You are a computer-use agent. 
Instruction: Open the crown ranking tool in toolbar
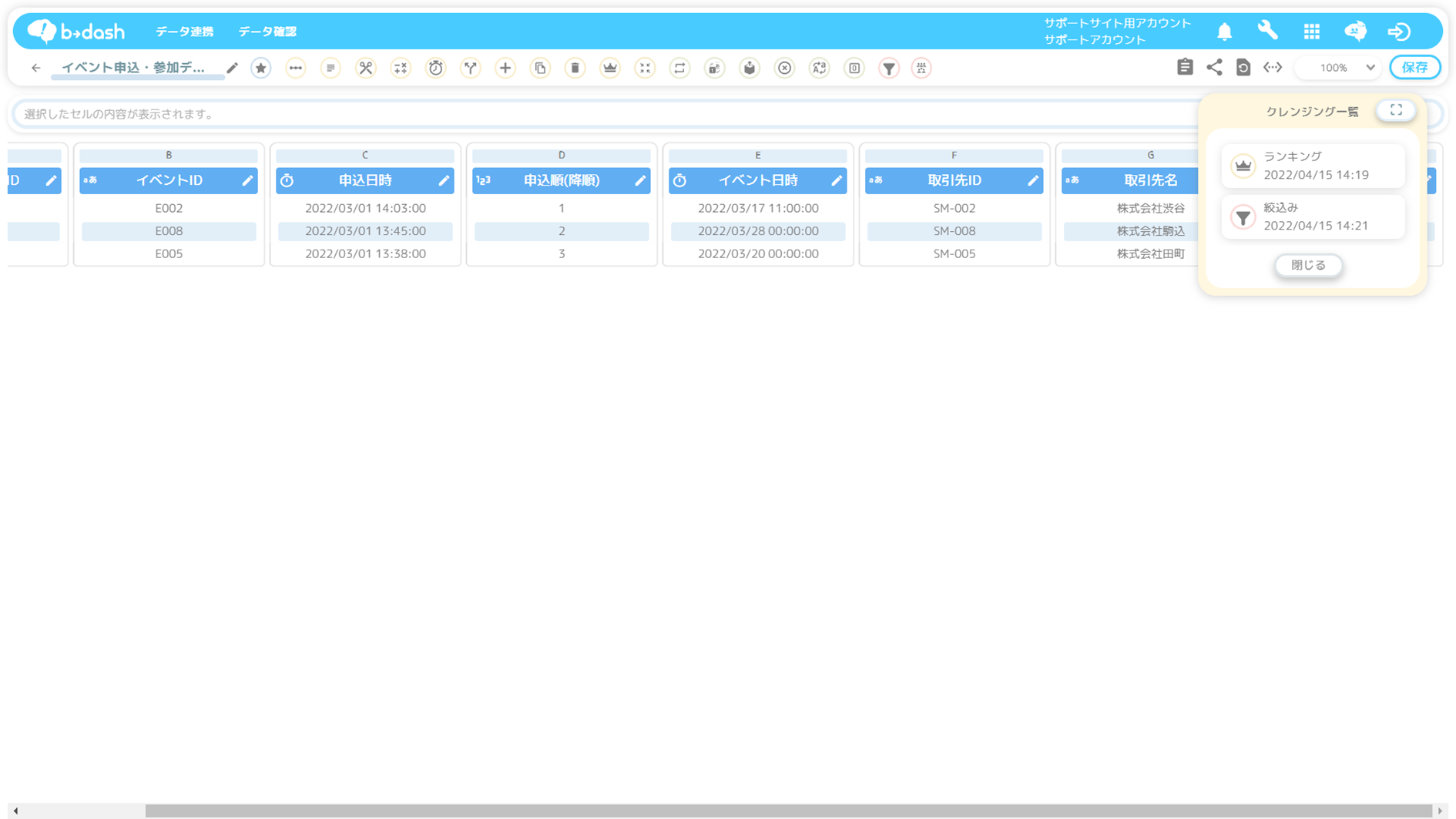(x=610, y=68)
